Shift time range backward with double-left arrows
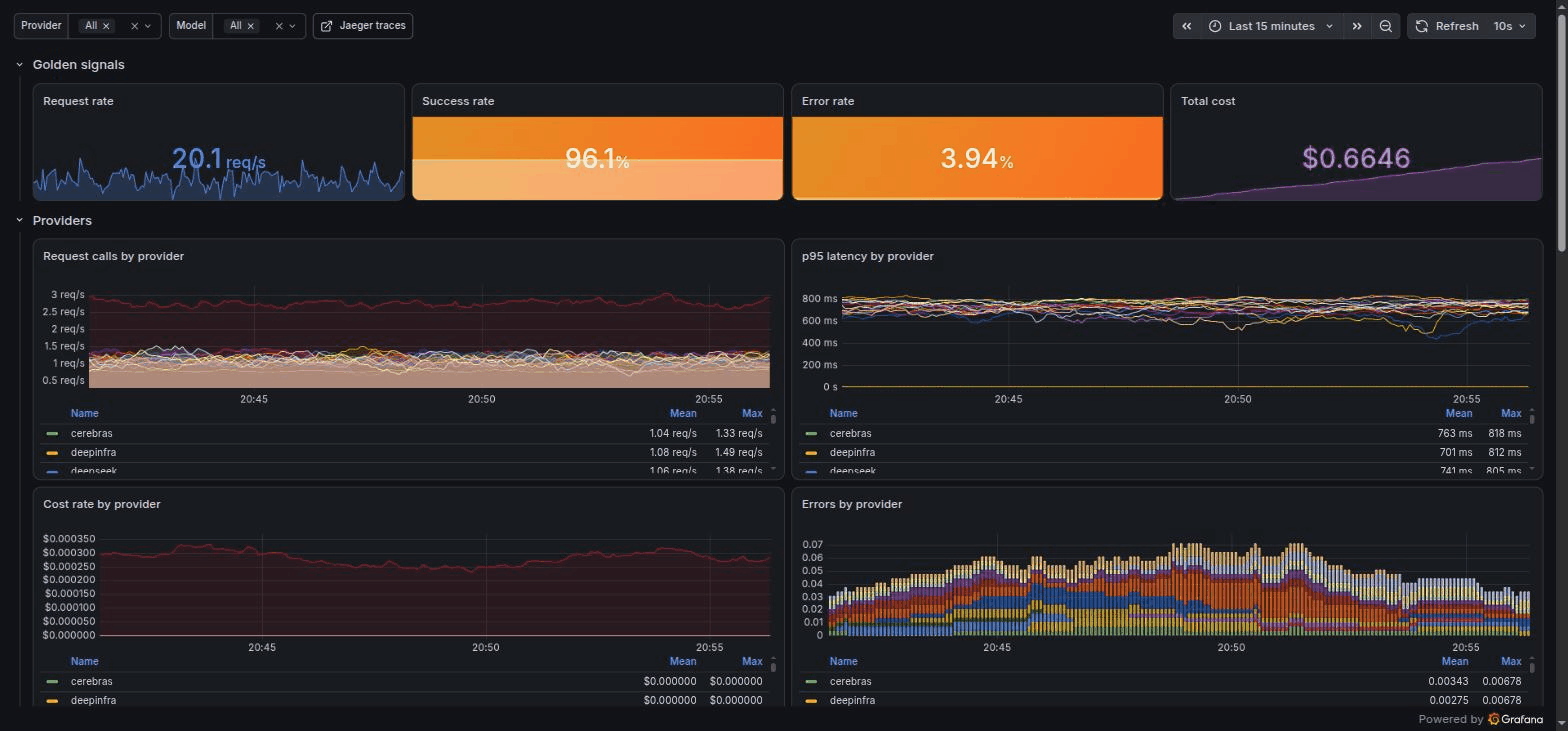The width and height of the screenshot is (1568, 731). tap(1187, 26)
